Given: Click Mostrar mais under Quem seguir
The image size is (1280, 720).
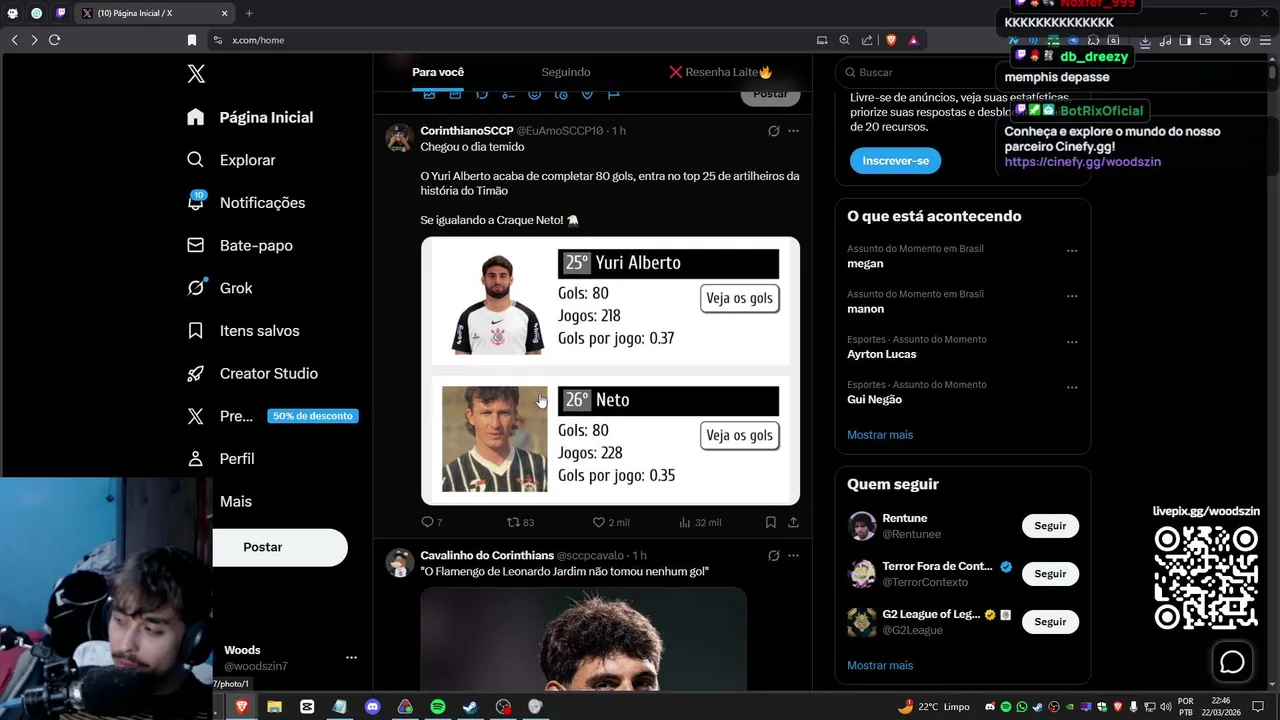Looking at the screenshot, I should click(880, 665).
